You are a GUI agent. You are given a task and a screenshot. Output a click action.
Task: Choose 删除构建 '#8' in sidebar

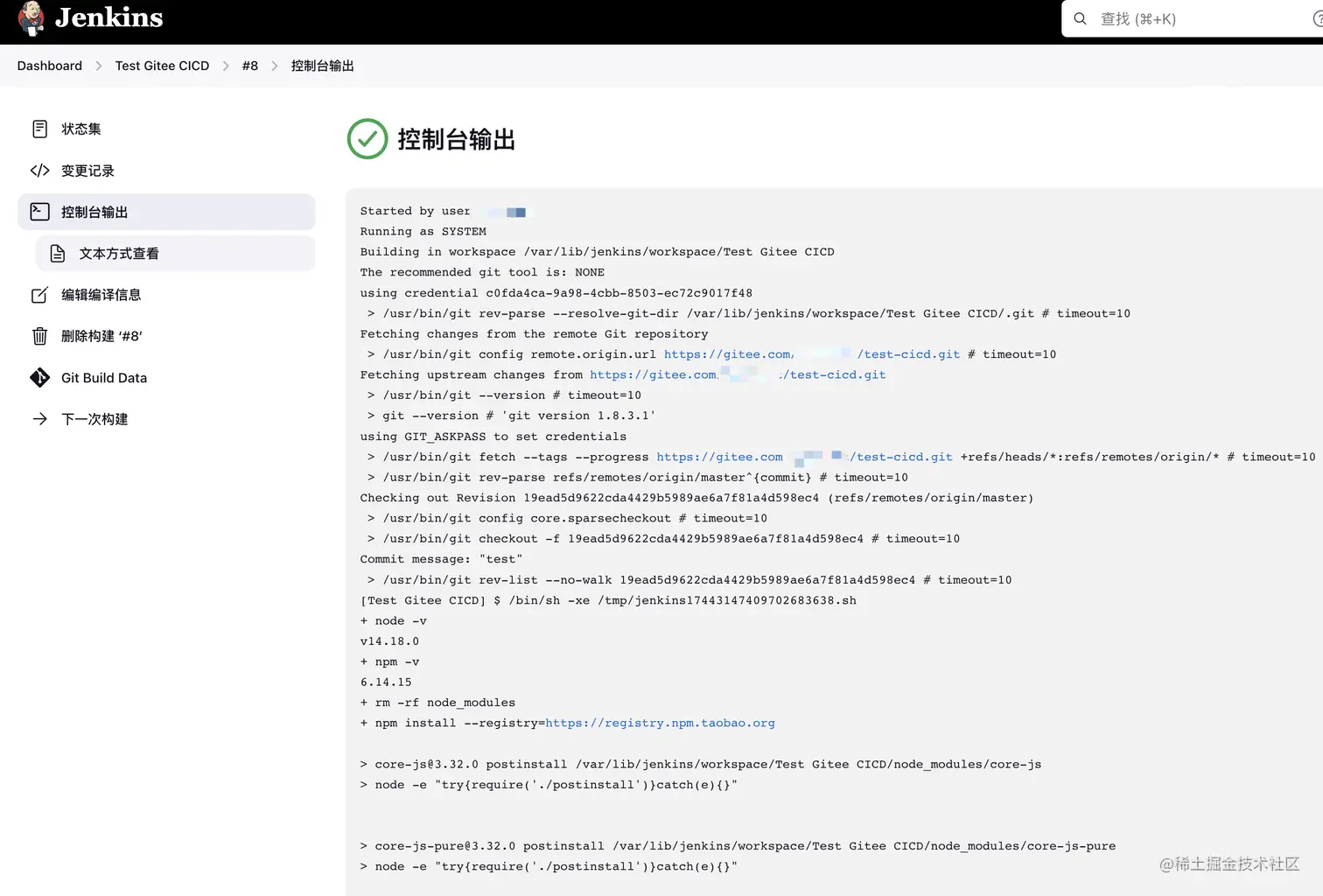pyautogui.click(x=166, y=336)
